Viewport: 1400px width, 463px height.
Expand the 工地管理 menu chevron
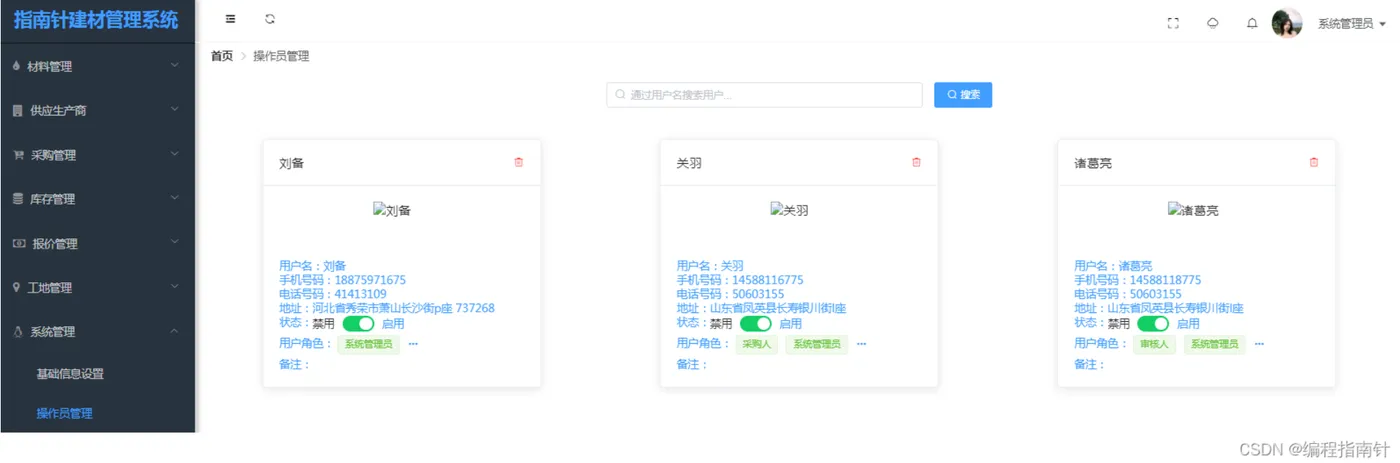coord(175,287)
